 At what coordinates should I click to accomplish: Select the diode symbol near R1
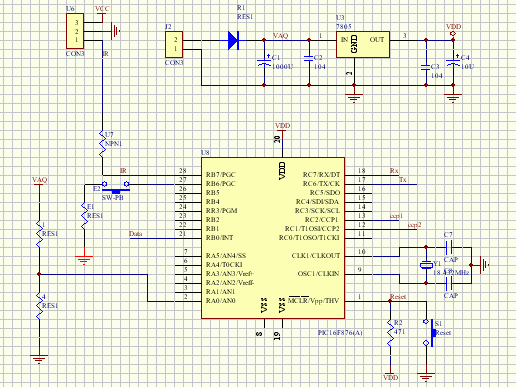233,40
